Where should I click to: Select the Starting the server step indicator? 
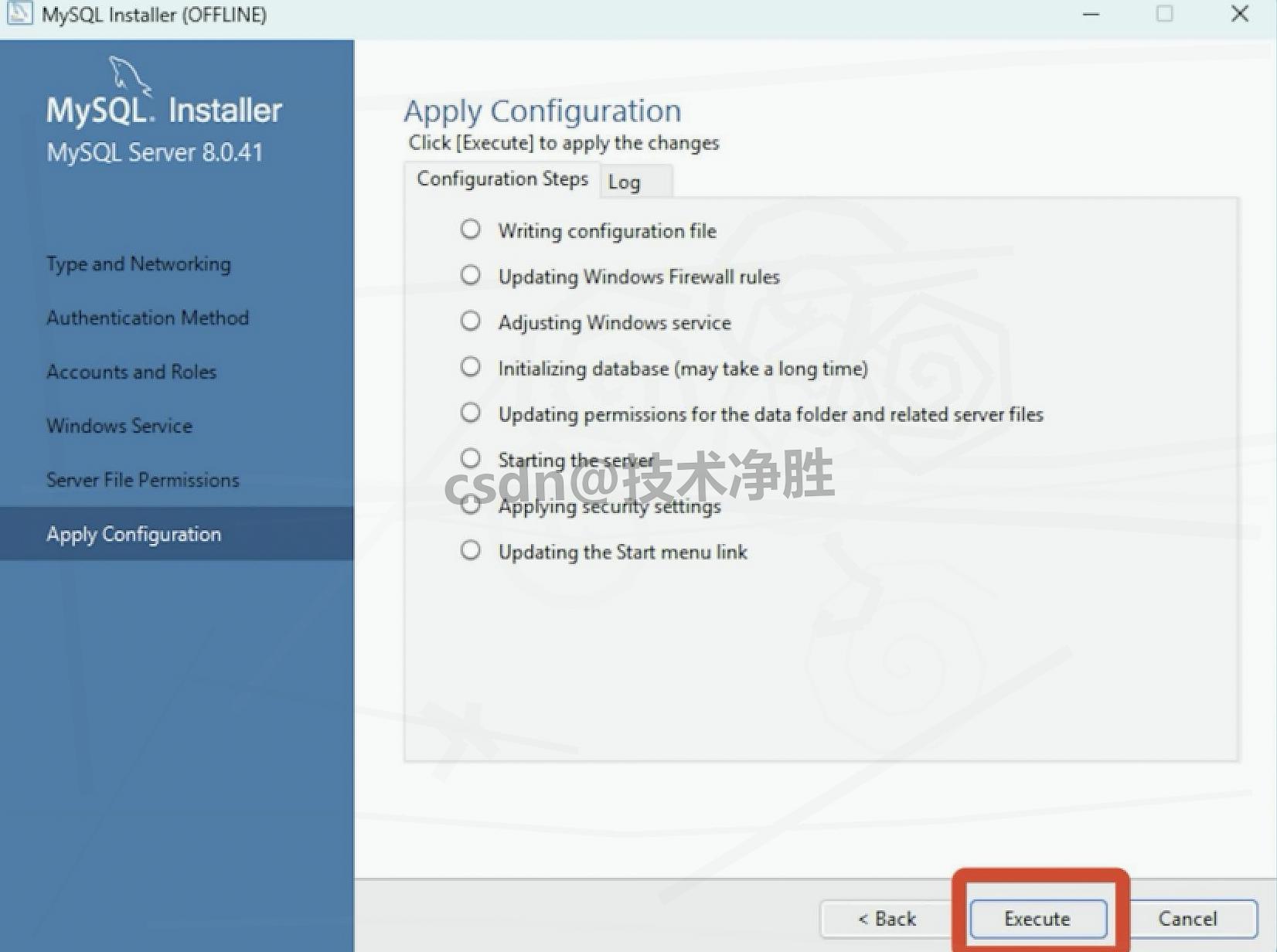tap(470, 458)
